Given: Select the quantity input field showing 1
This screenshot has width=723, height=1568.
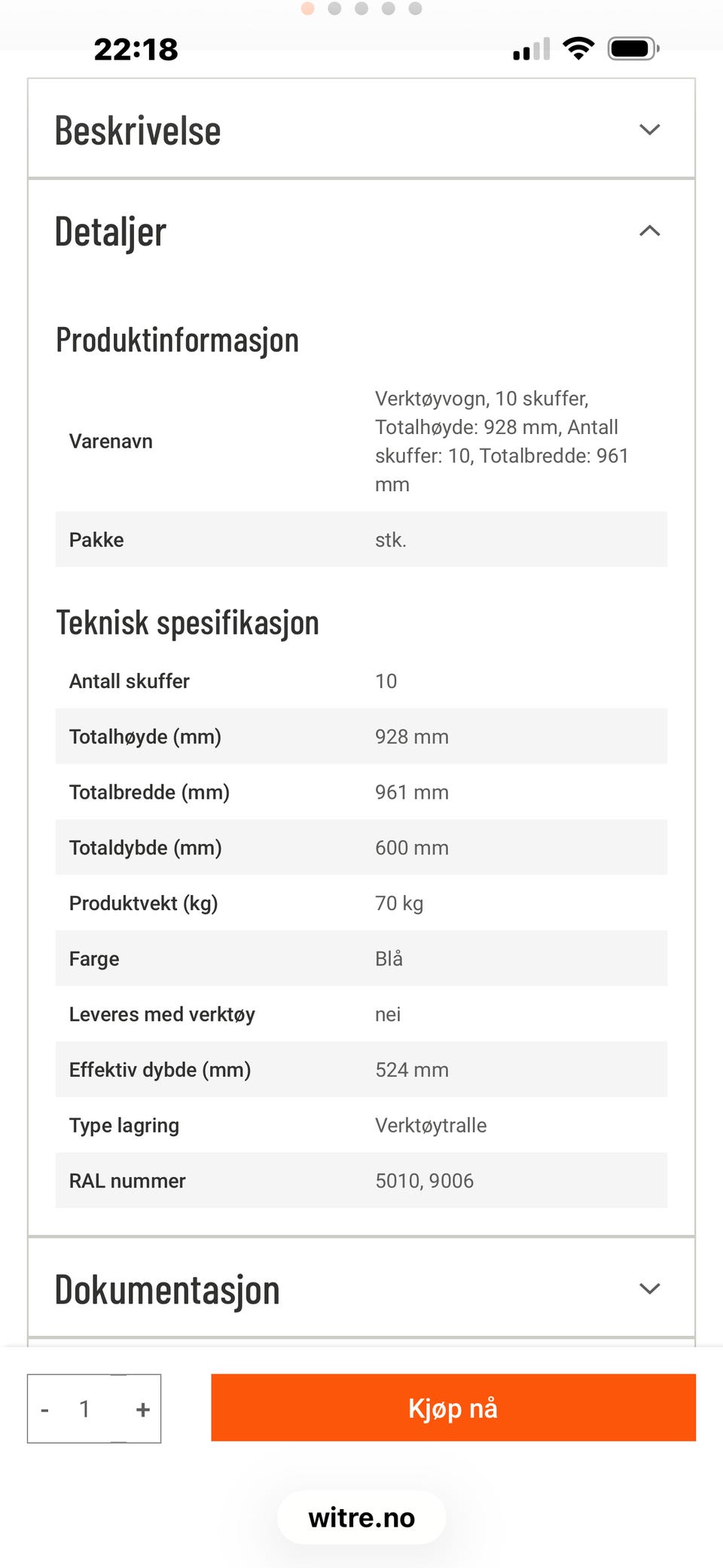Looking at the screenshot, I should (x=85, y=1409).
